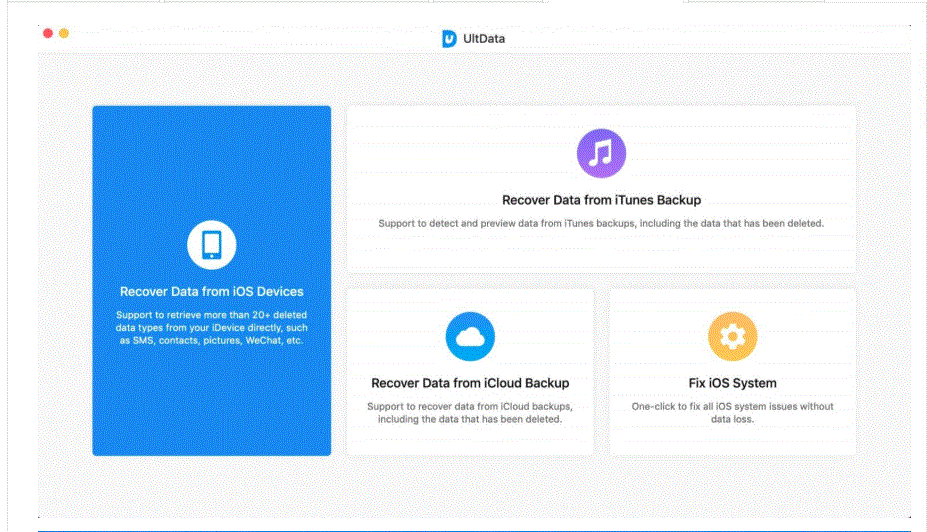This screenshot has width=927, height=532.
Task: Click iCloud backups description text
Action: click(470, 413)
